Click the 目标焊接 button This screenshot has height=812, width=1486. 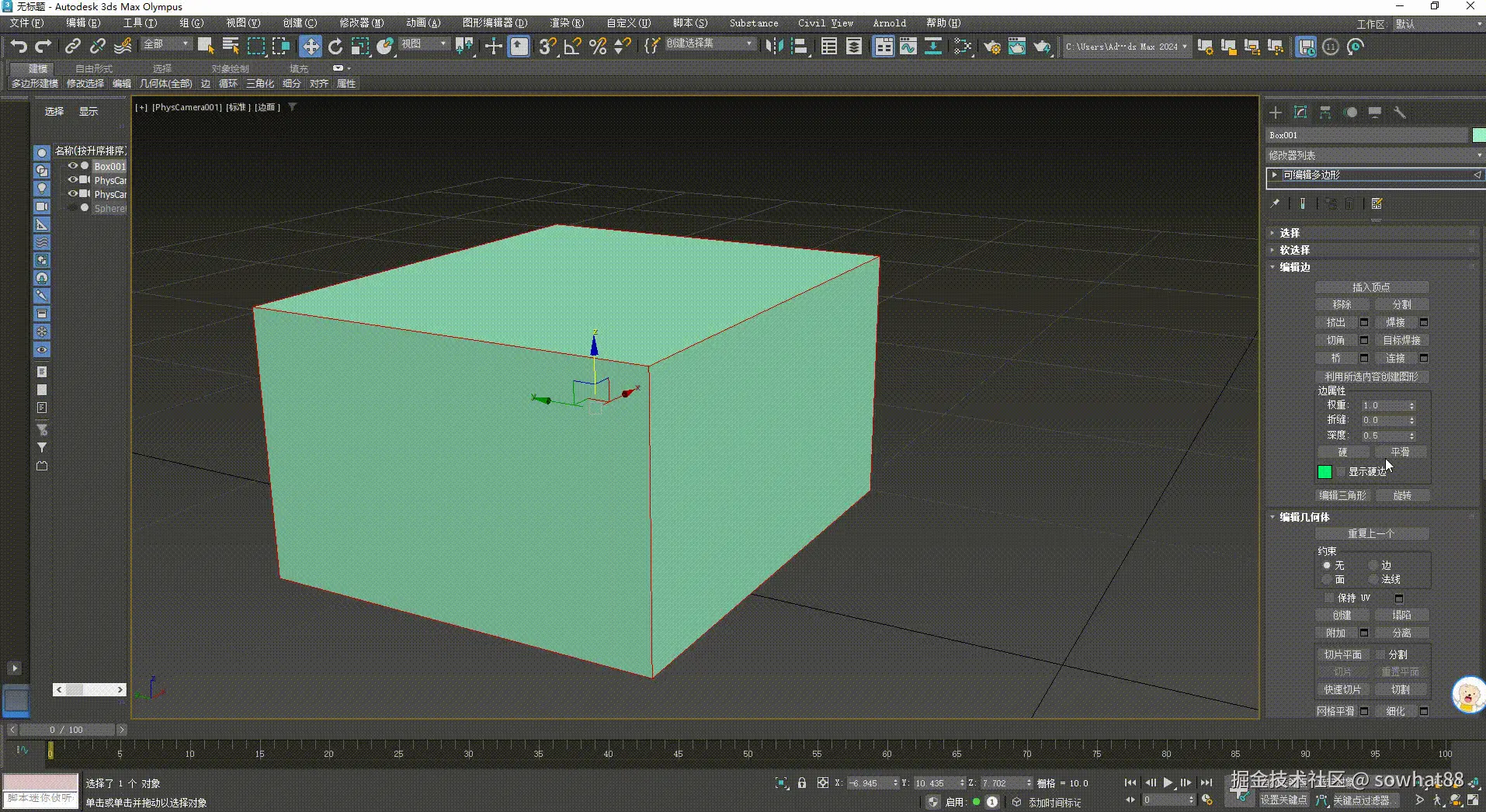(x=1401, y=340)
